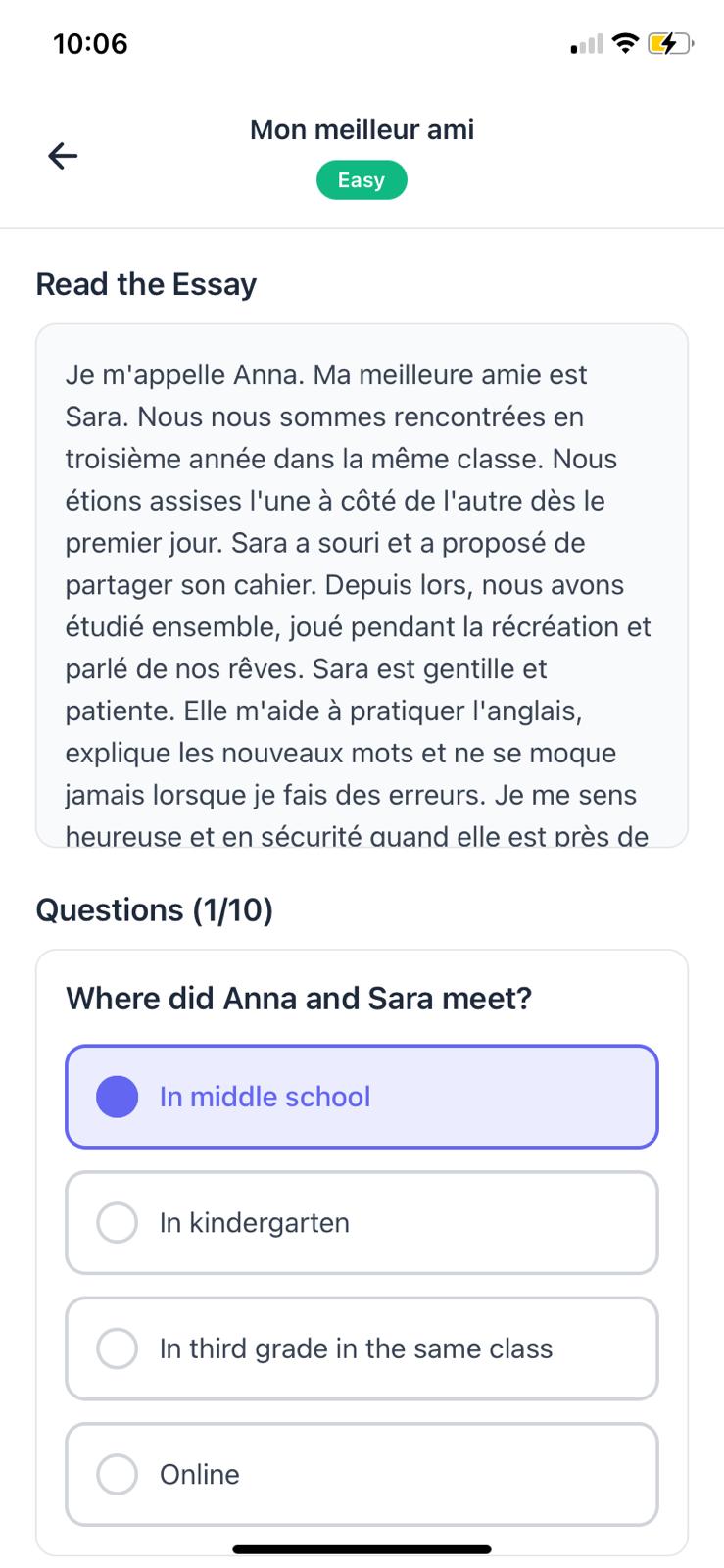Select the 'In kindergarten' radio button
Viewport: 724px width, 1568px height.
tap(117, 1223)
